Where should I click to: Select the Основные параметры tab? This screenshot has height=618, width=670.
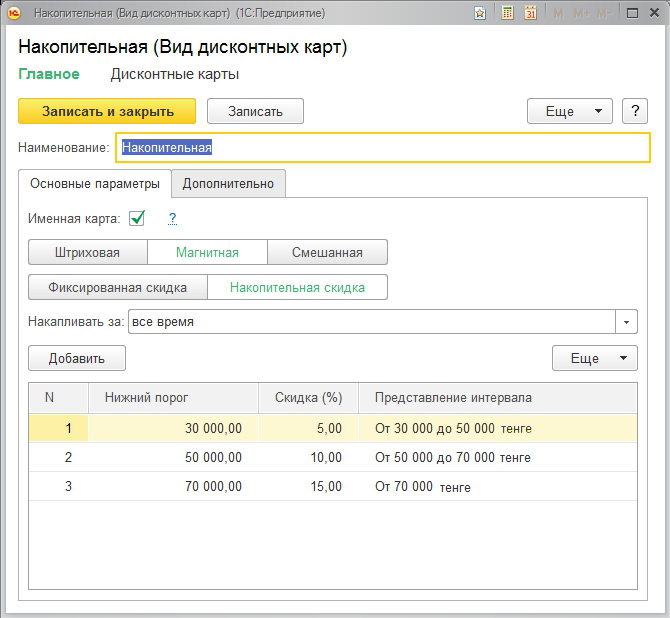95,184
